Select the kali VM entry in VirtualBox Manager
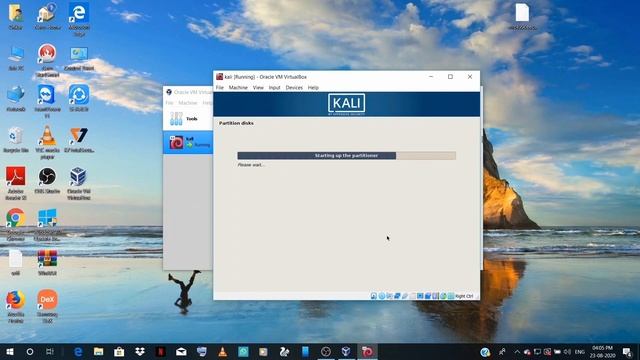The image size is (640, 360). tap(188, 142)
